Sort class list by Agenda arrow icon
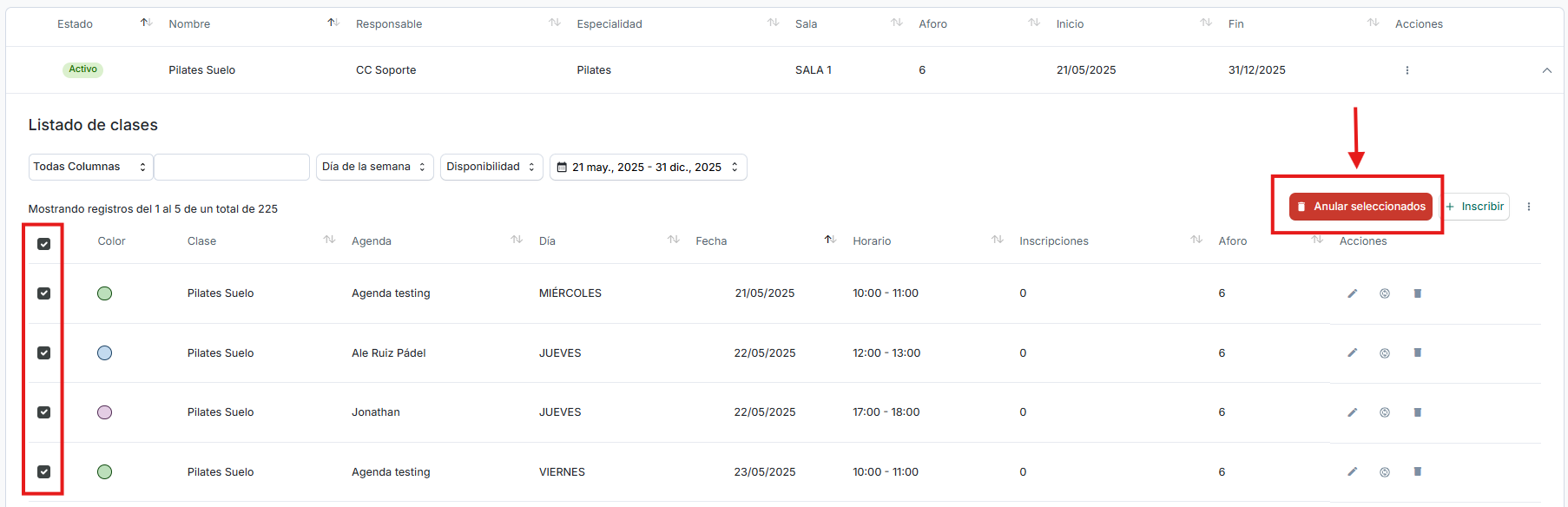The image size is (1568, 507). [517, 240]
